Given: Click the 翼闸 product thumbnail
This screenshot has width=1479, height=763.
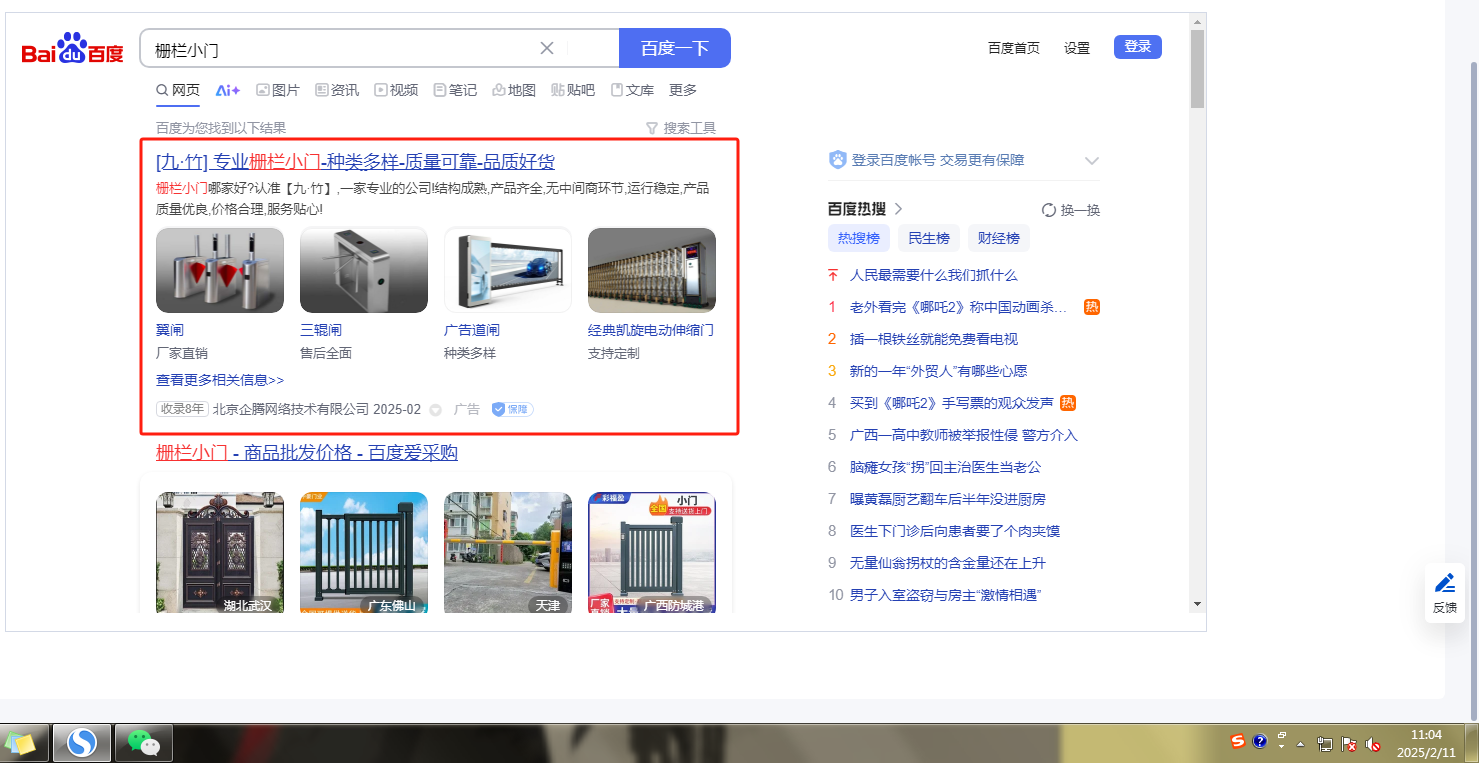Looking at the screenshot, I should tap(220, 270).
